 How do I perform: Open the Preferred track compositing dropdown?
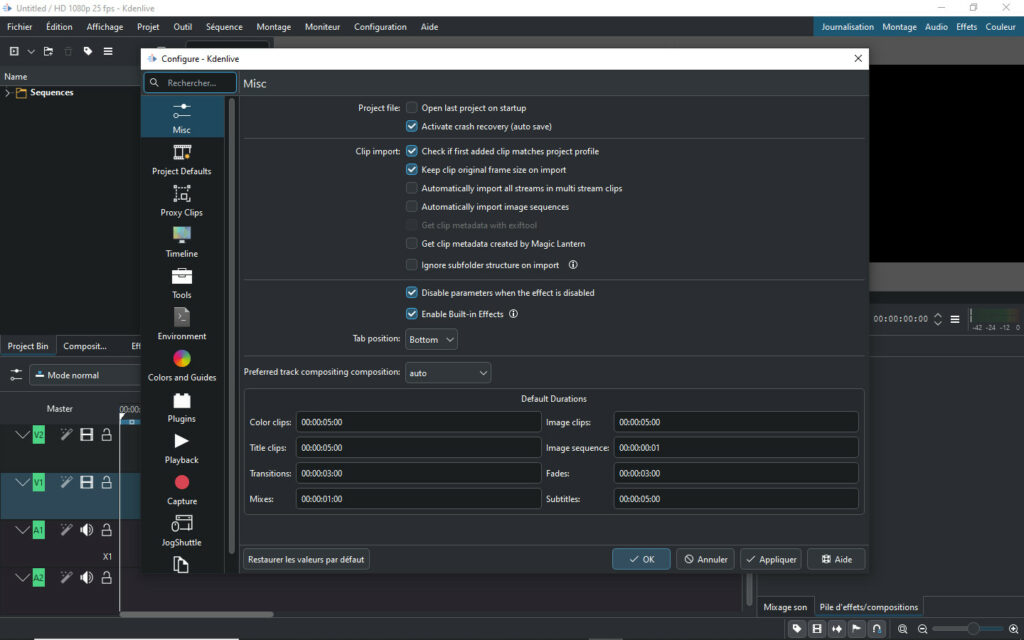tap(448, 373)
